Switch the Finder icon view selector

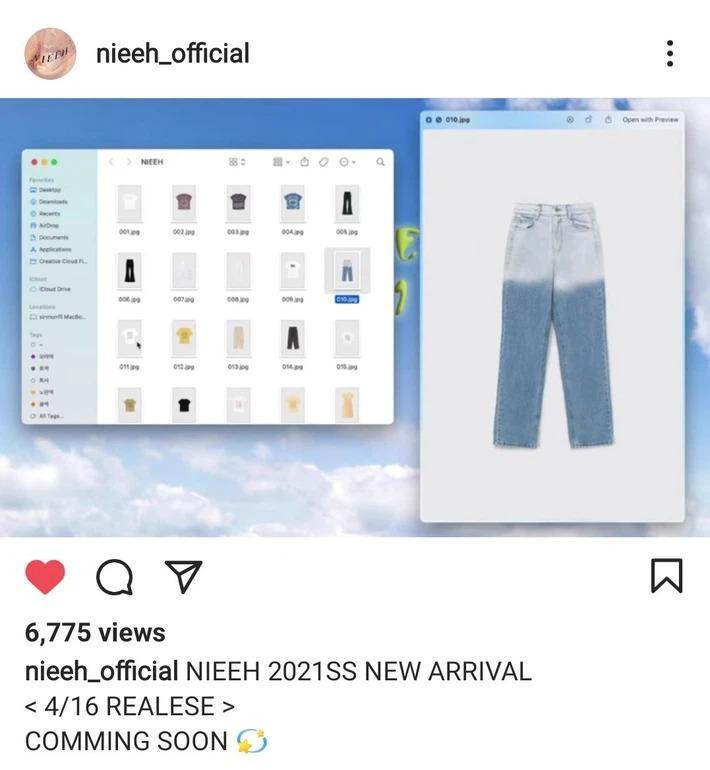pyautogui.click(x=237, y=162)
